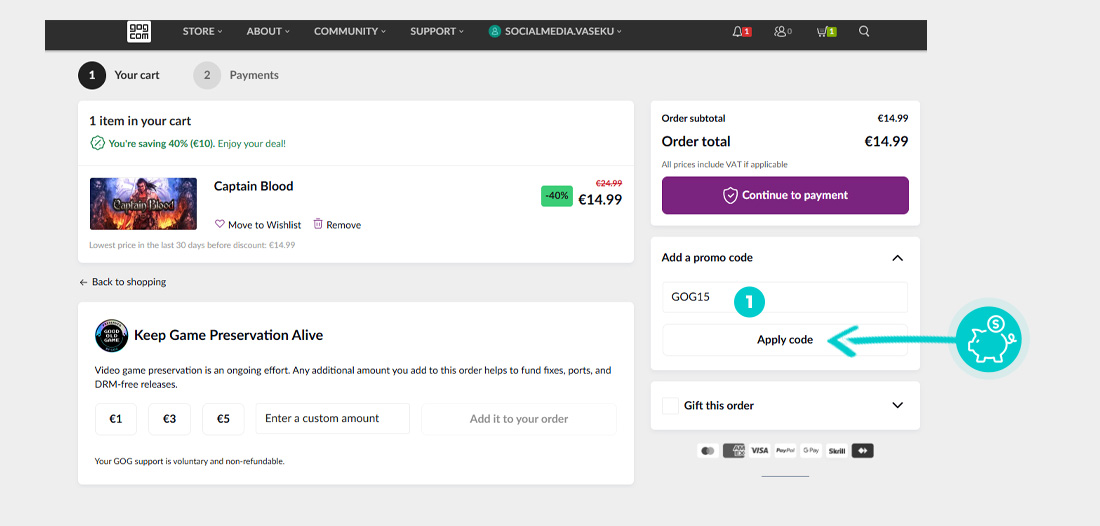
Task: Collapse the Add a promo code section
Action: (x=897, y=258)
